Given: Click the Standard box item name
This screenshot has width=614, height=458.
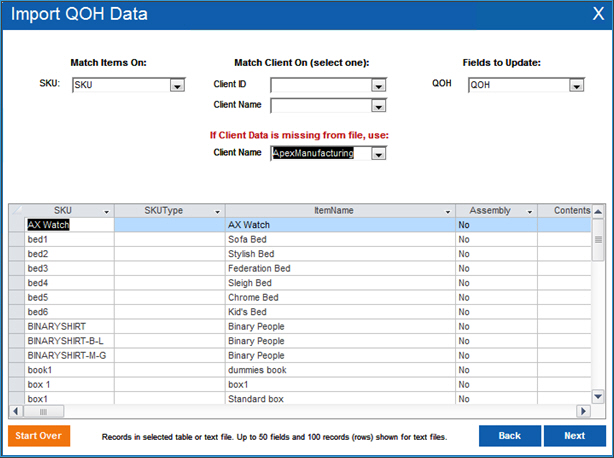Looking at the screenshot, I should click(256, 398).
